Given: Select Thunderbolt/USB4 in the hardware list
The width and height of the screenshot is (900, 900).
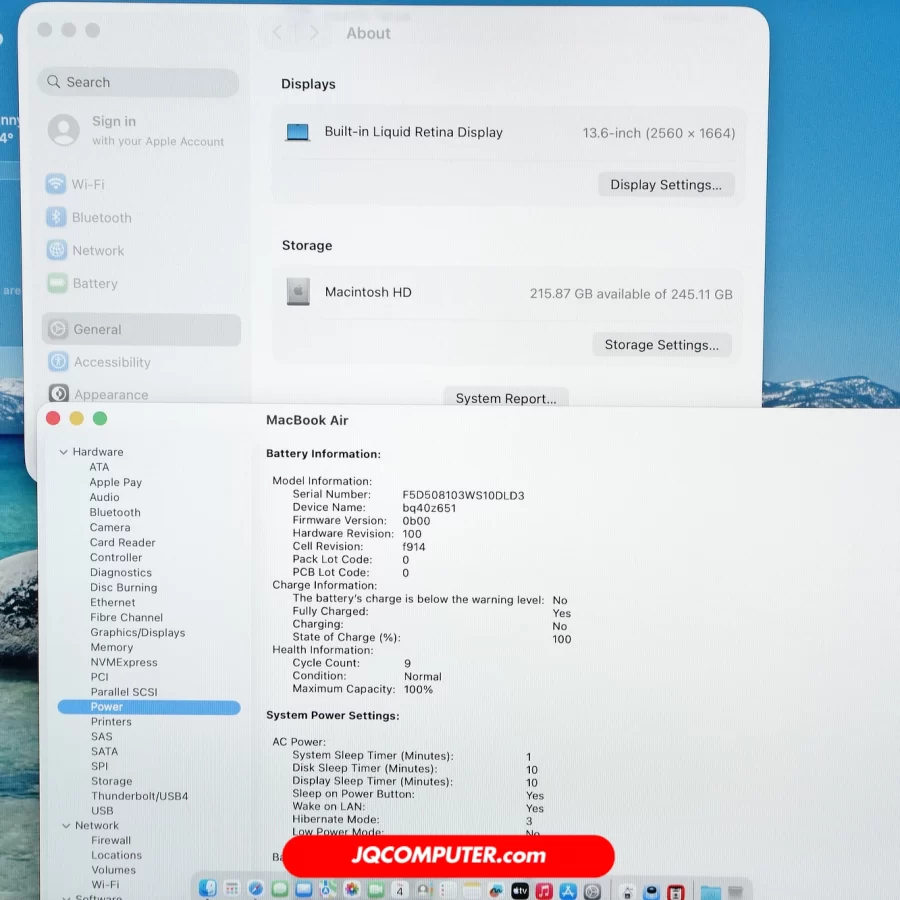Looking at the screenshot, I should [x=139, y=796].
